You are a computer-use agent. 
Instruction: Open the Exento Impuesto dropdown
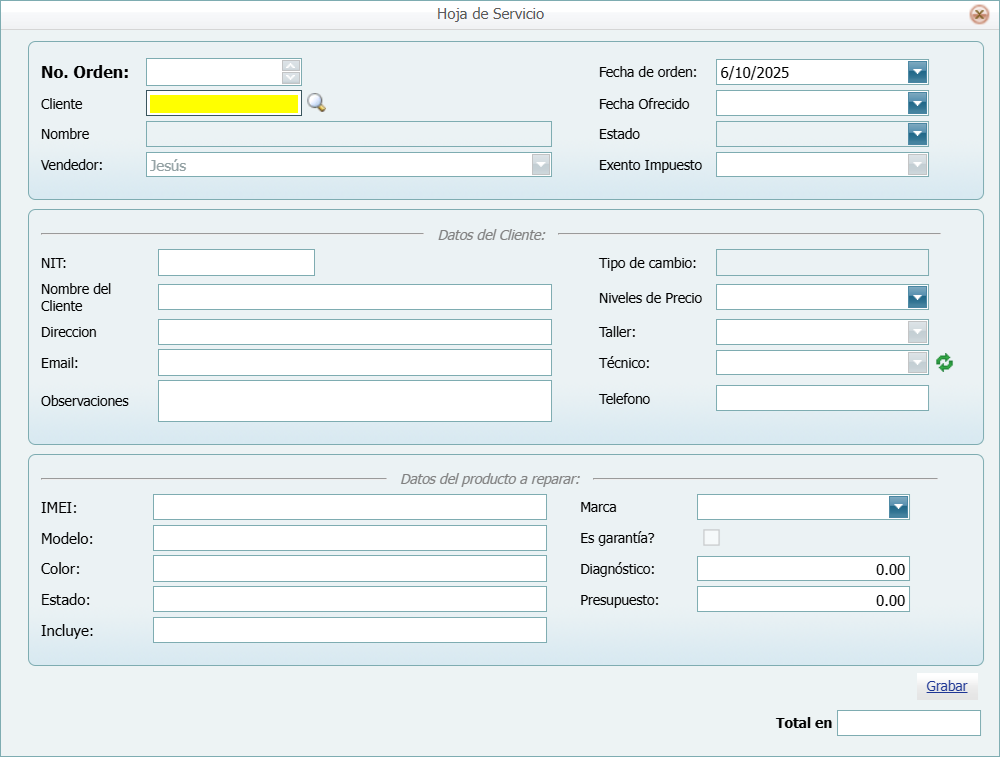coord(917,164)
